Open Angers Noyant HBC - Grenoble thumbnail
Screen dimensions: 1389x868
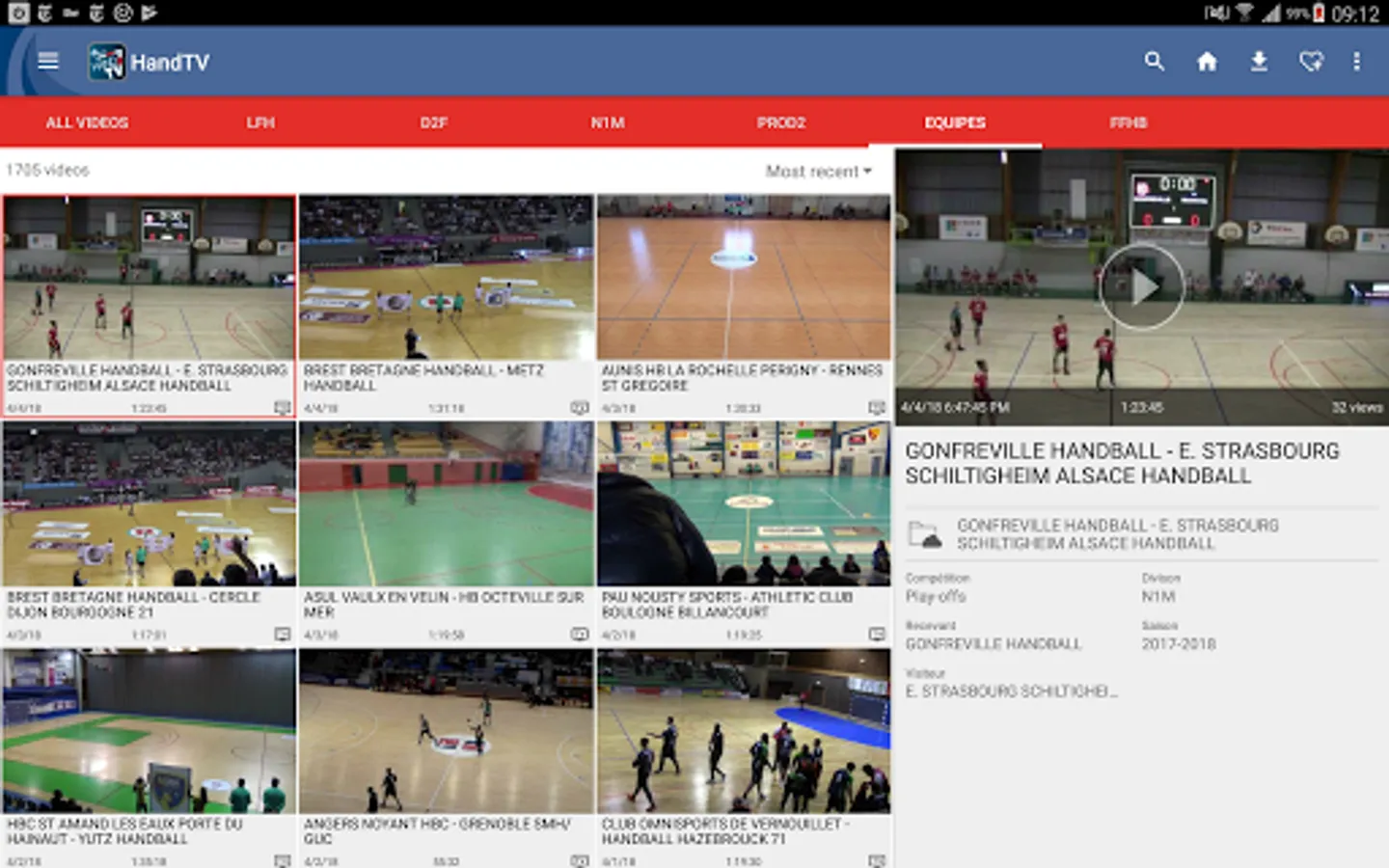[x=446, y=731]
